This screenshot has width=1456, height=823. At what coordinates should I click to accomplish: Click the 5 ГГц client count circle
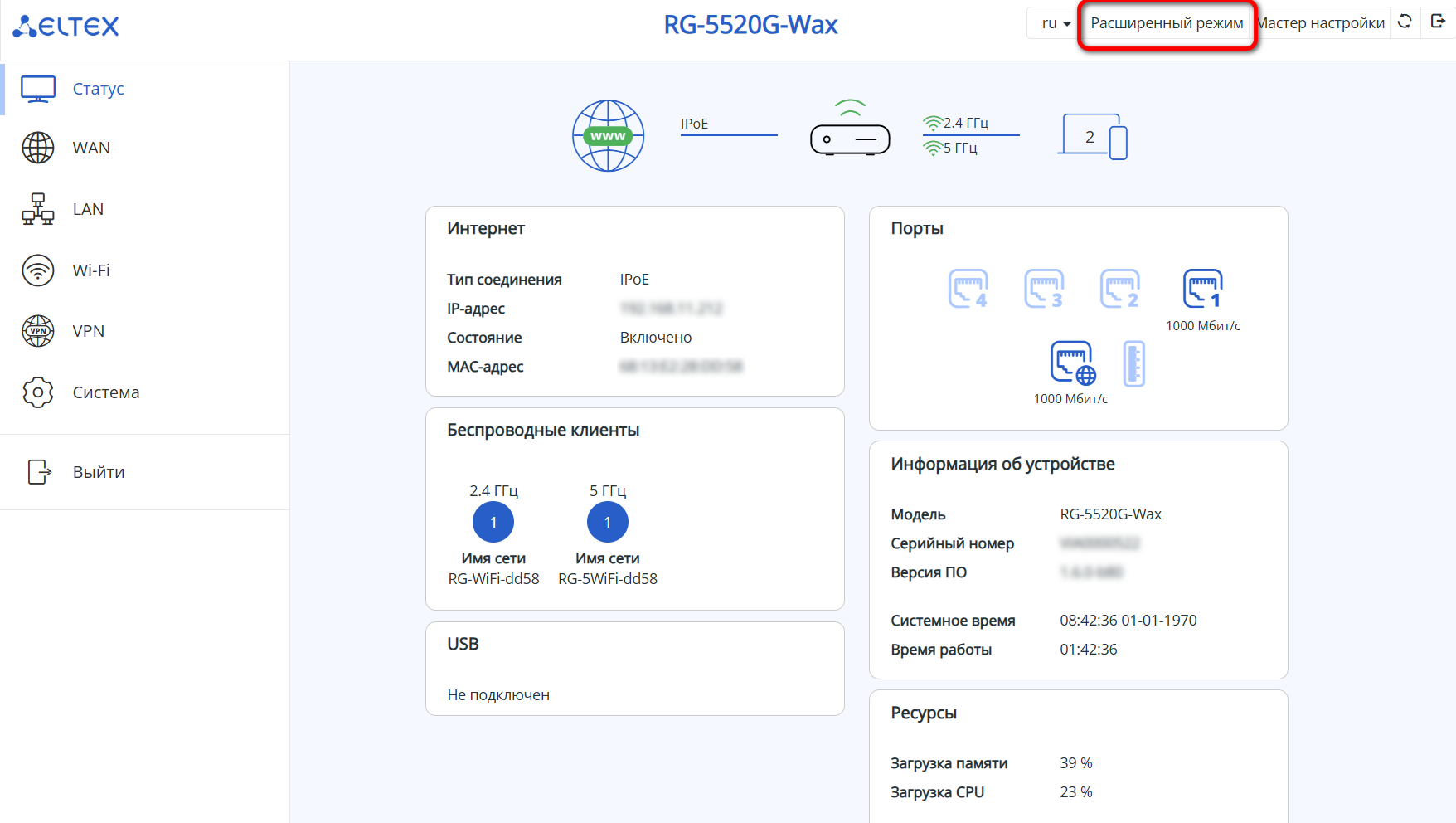click(x=608, y=523)
